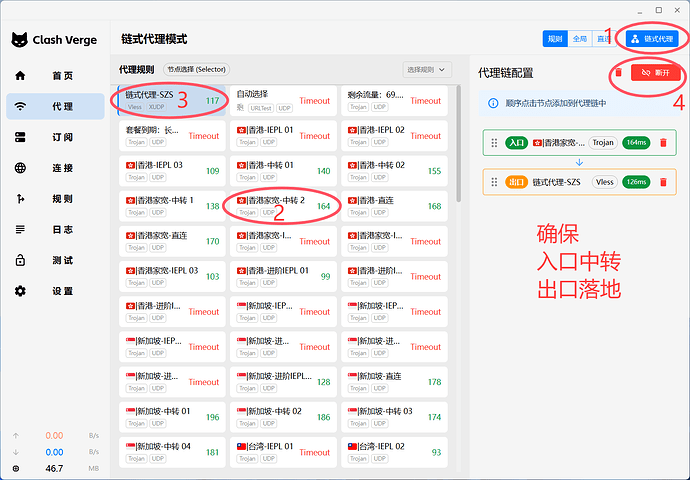This screenshot has width=690, height=480.
Task: Click the download speed arrow icon
Action: 16,452
